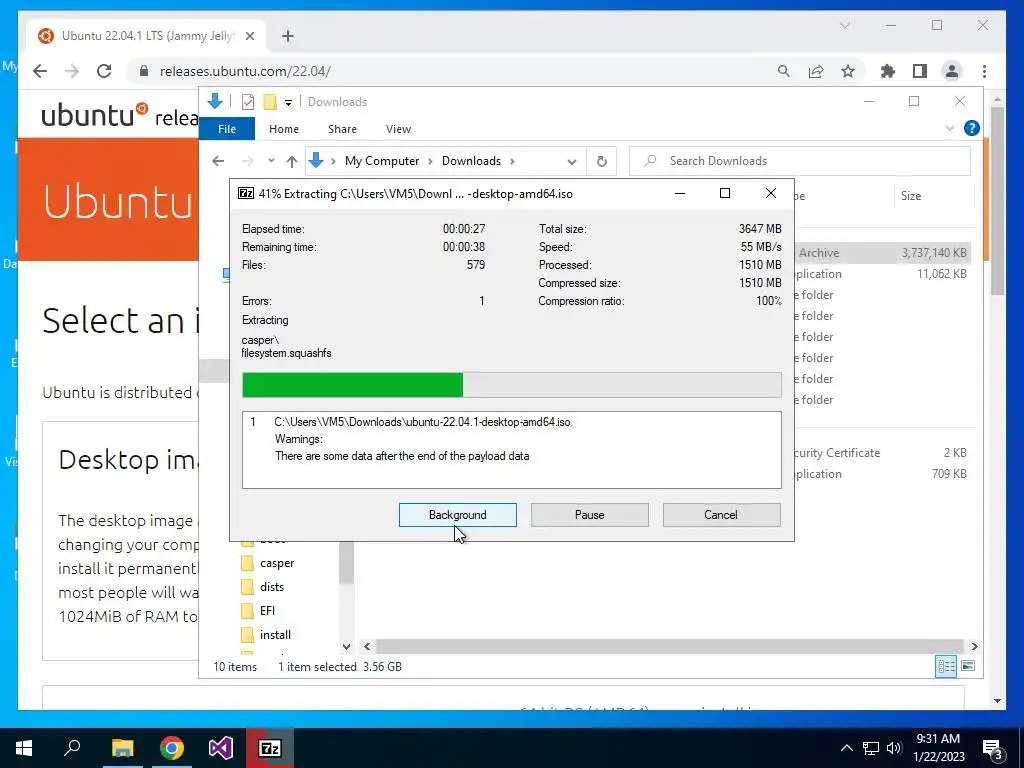Open the Home ribbon tab
1024x768 pixels.
pyautogui.click(x=283, y=129)
